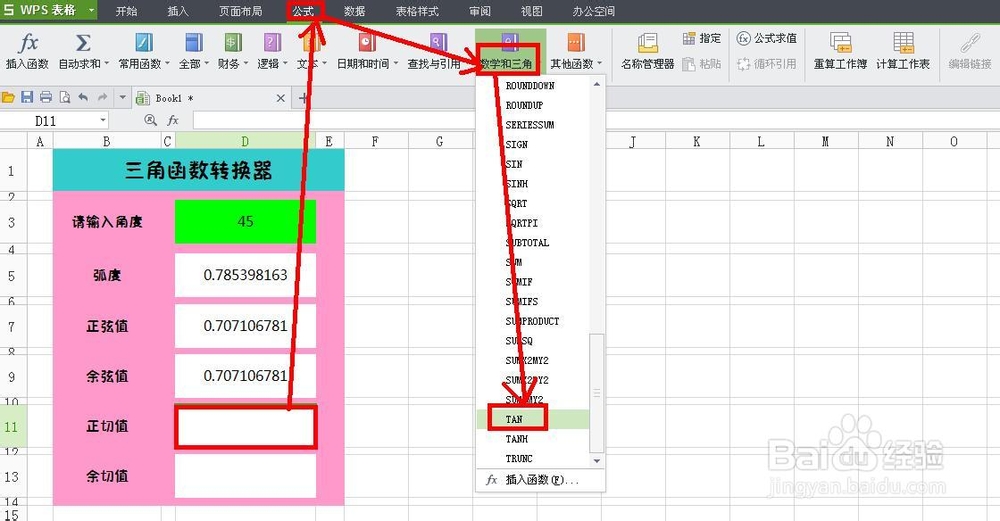Click the 计算工作表 calculate sheet icon
The image size is (1000, 521).
tap(903, 43)
